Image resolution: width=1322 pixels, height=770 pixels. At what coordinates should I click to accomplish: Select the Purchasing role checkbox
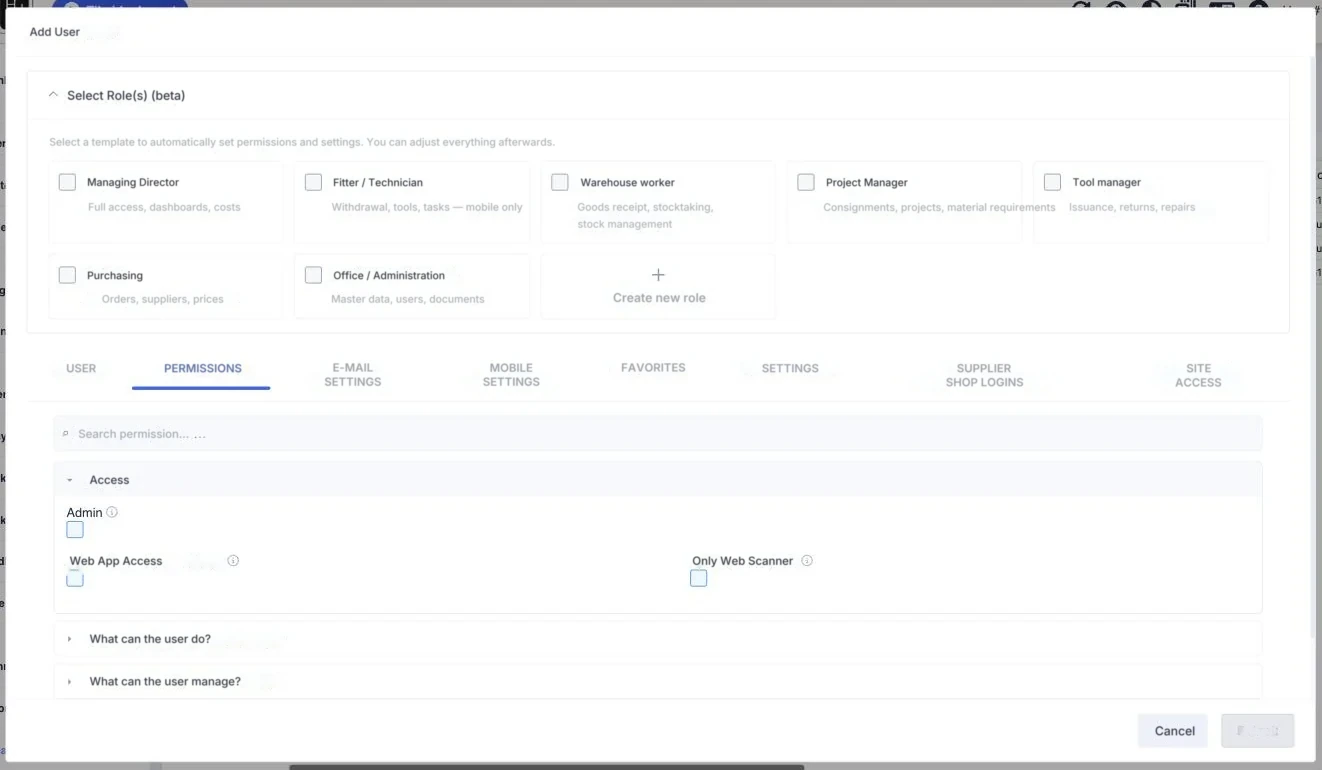(67, 275)
